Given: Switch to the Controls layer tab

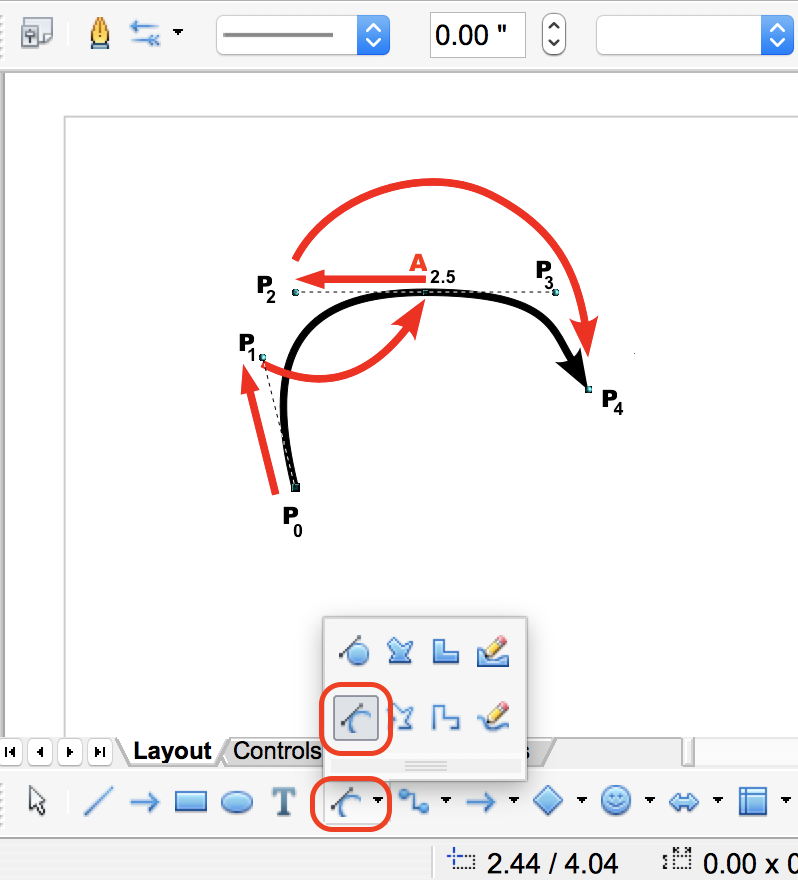Looking at the screenshot, I should pos(277,751).
